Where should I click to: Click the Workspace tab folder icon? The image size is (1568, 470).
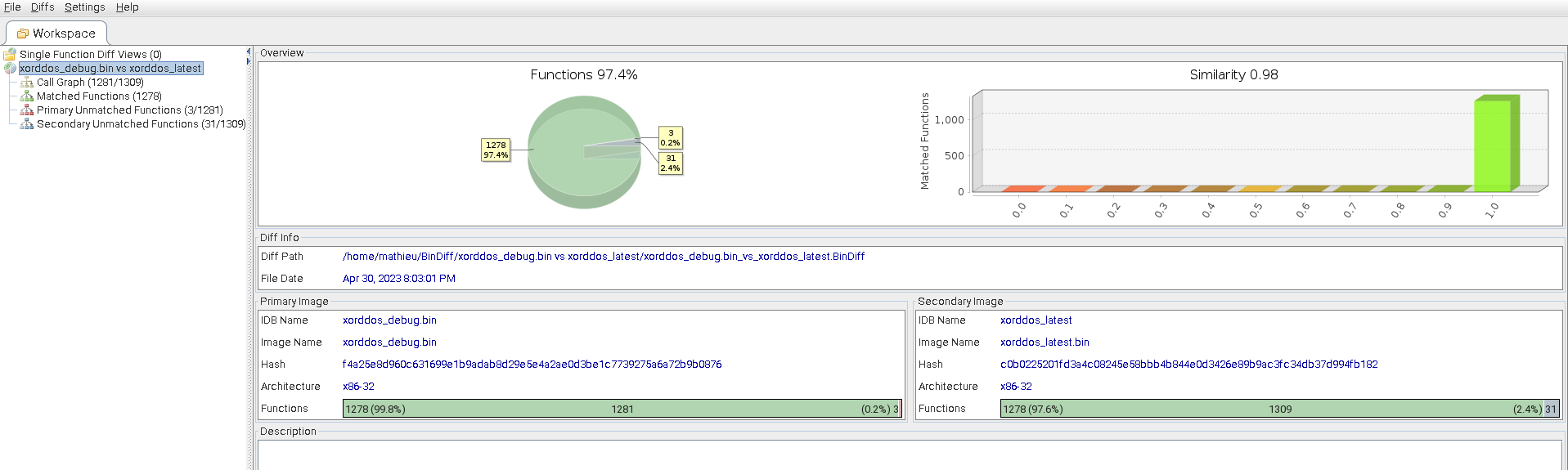pos(23,34)
